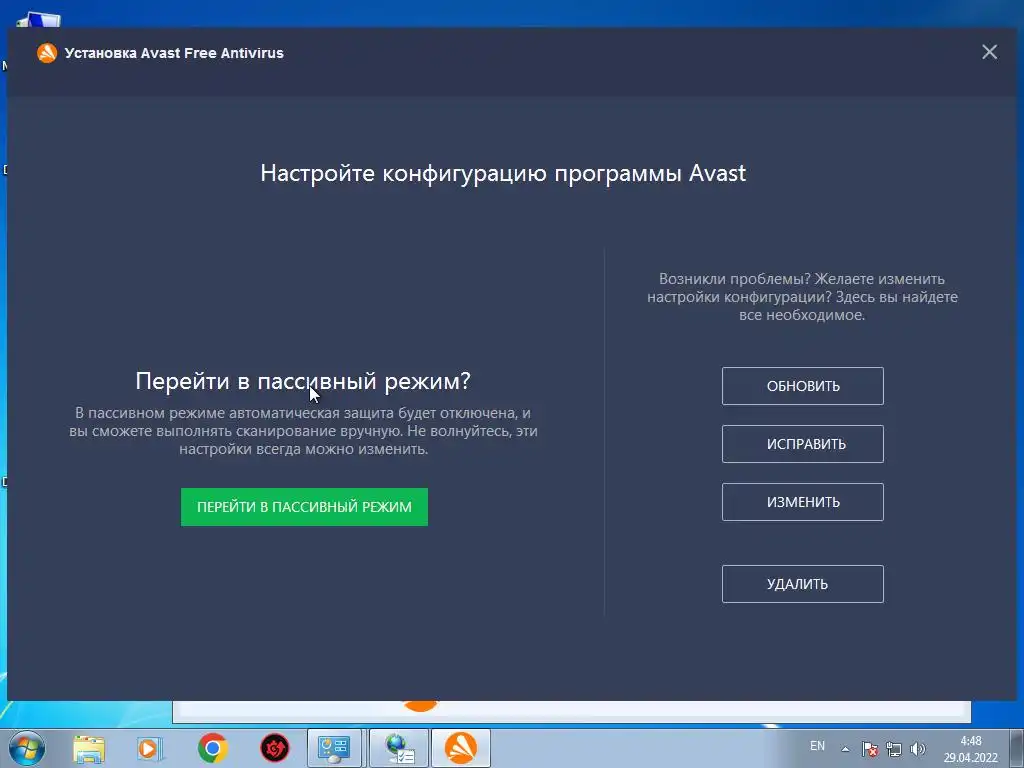Close the Avast setup window

pyautogui.click(x=989, y=52)
